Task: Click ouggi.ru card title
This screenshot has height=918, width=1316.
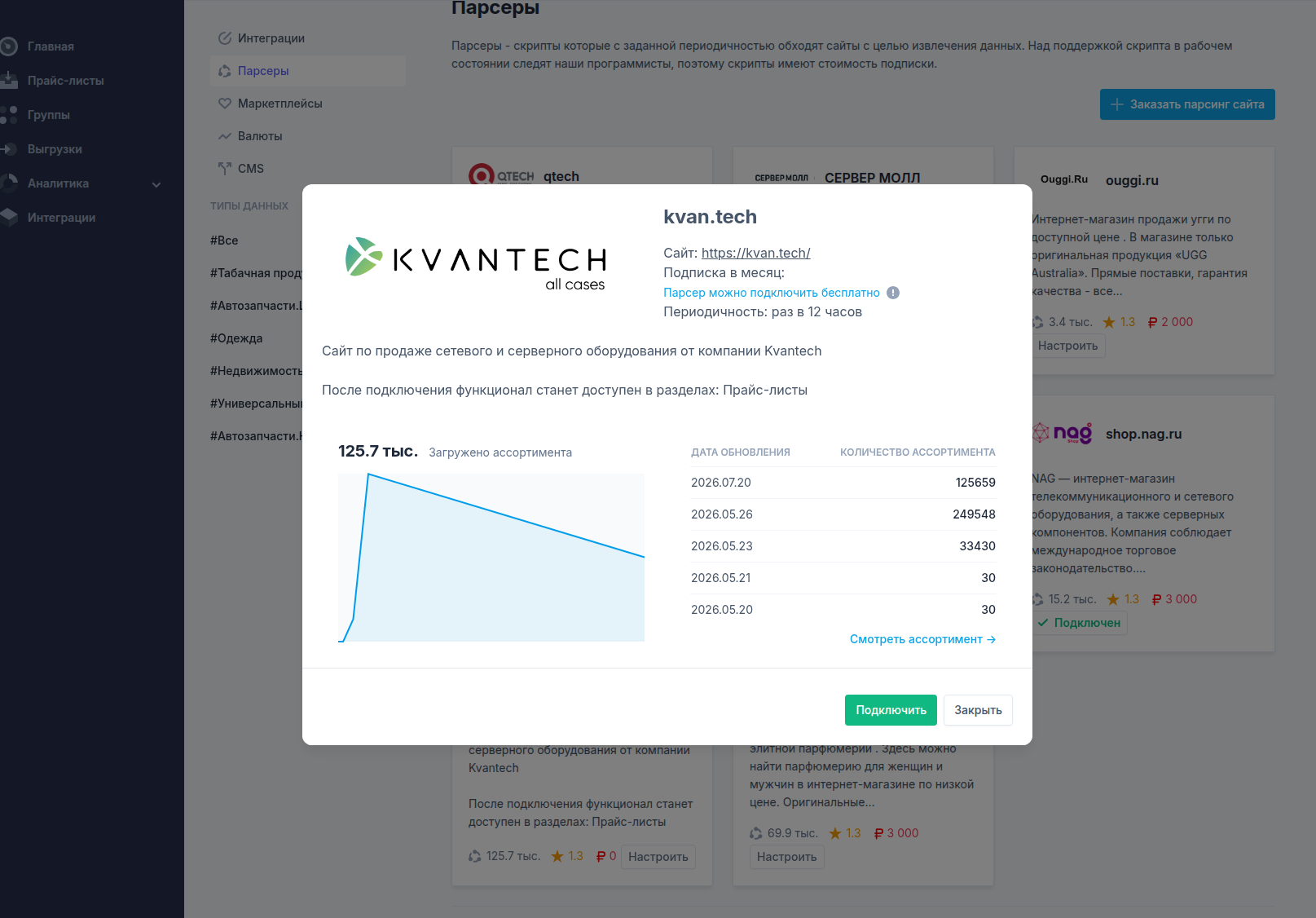Action: point(1132,181)
